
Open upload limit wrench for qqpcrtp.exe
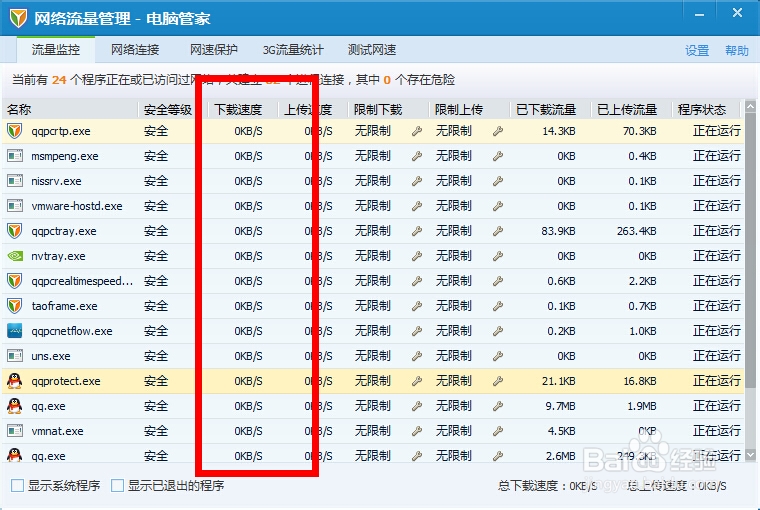498,131
